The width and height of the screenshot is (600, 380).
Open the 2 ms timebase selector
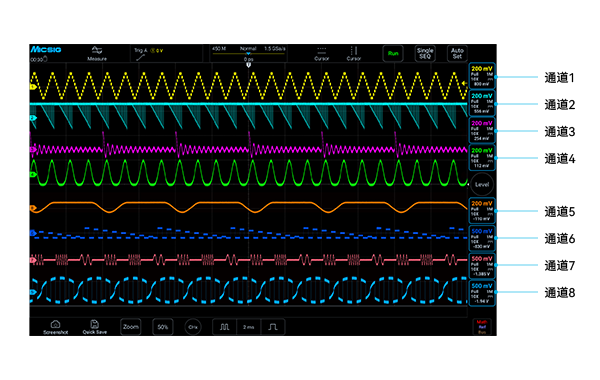point(249,327)
